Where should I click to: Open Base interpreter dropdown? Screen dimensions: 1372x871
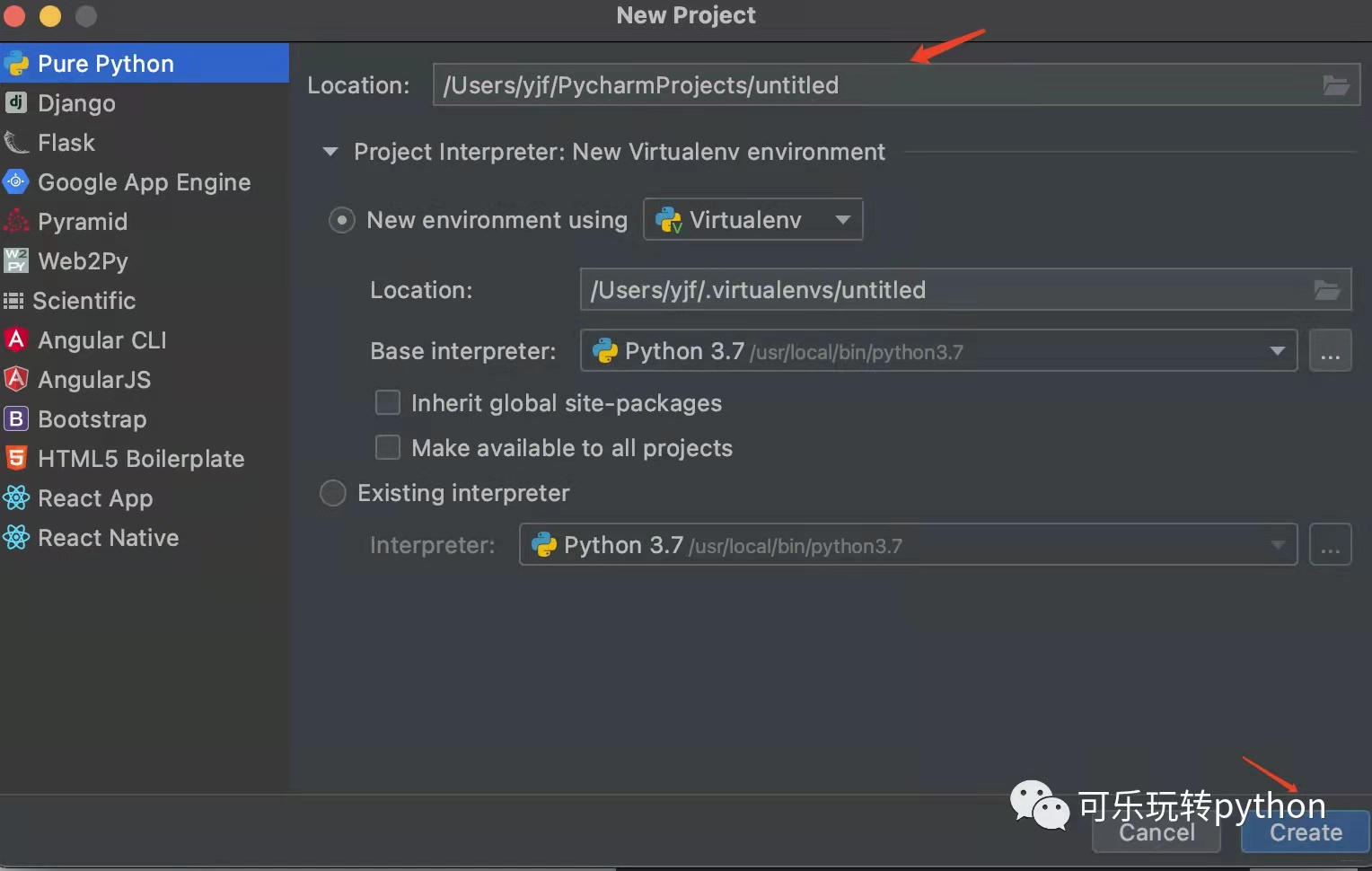(x=939, y=351)
